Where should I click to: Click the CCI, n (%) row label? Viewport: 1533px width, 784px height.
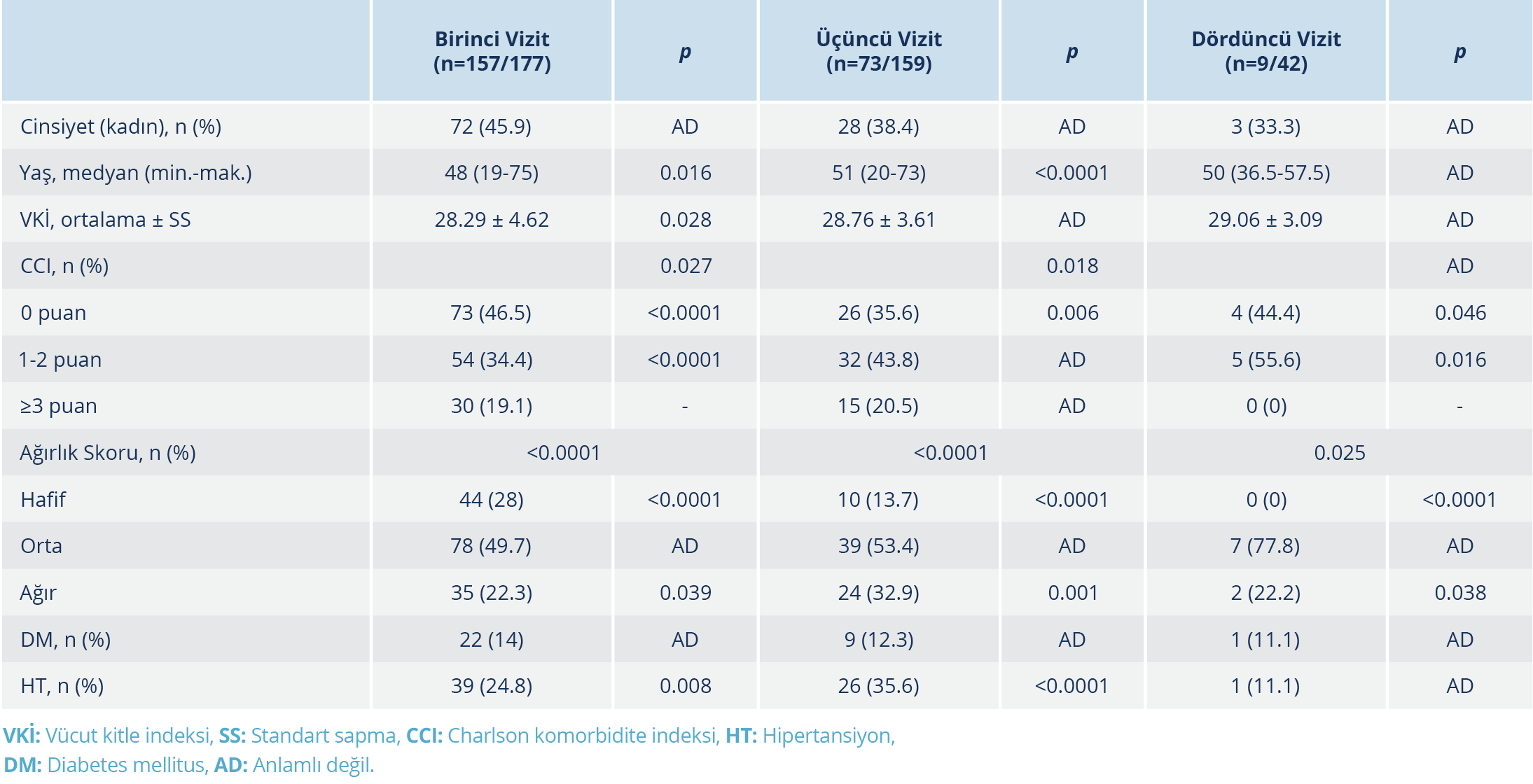click(x=64, y=267)
